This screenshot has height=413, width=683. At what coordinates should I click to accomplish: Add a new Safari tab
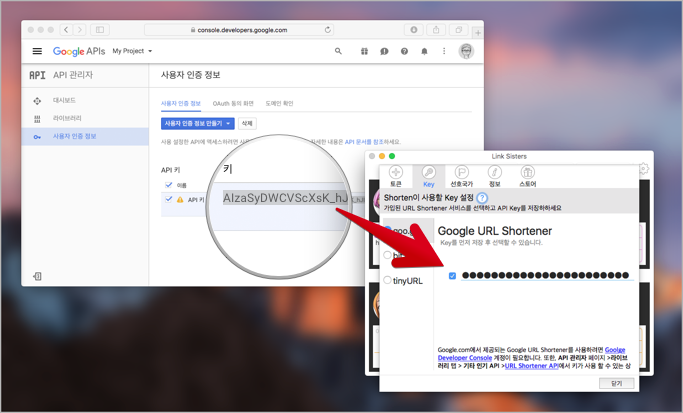[478, 33]
